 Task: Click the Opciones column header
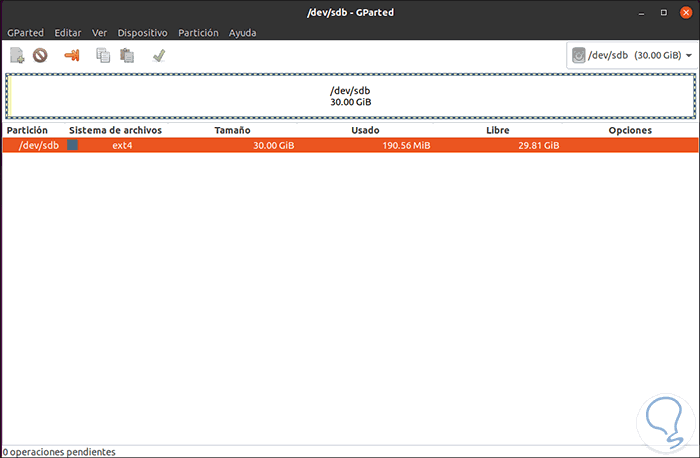coord(630,130)
